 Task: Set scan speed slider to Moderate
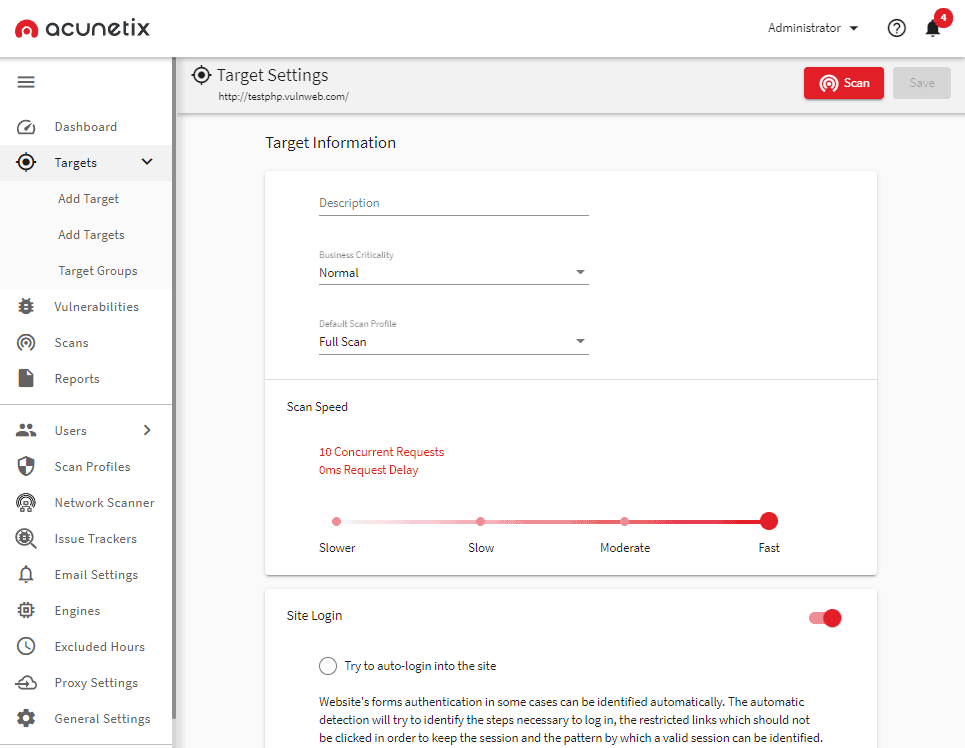pyautogui.click(x=624, y=521)
